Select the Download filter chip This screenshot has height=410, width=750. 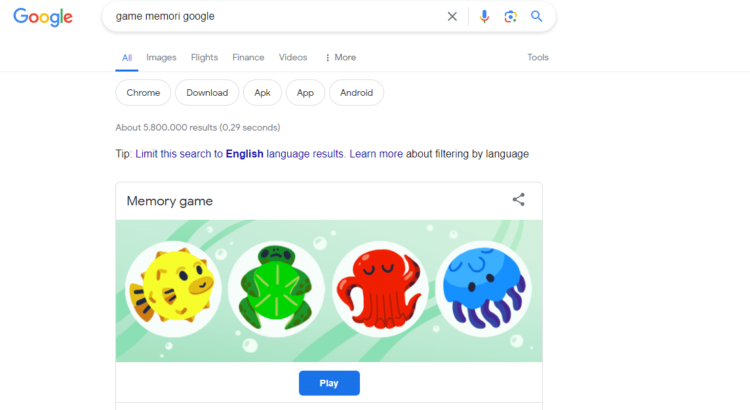click(x=207, y=93)
